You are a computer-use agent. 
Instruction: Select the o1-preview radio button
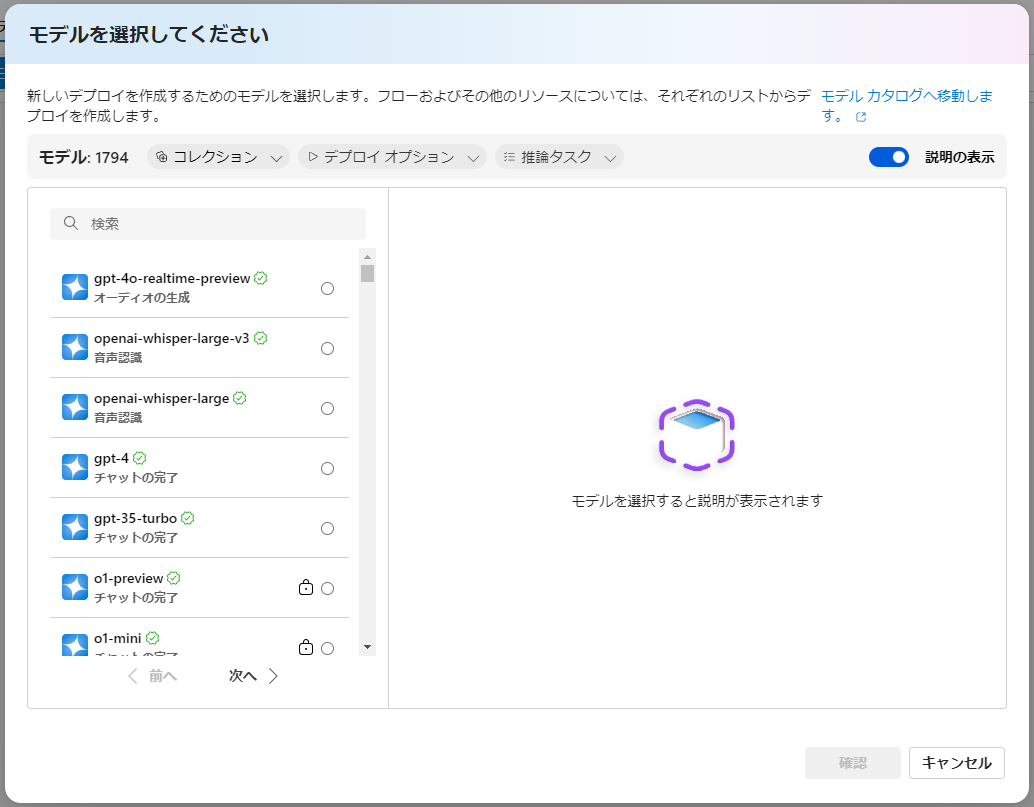327,589
